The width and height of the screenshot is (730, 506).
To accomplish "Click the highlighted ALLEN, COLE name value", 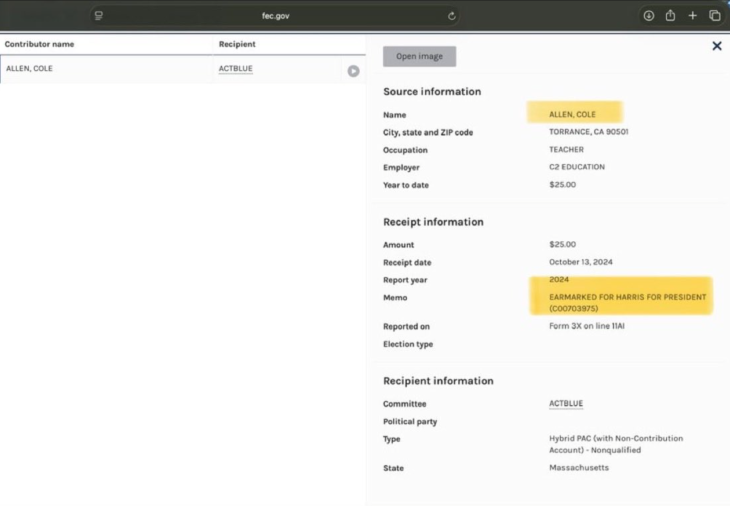I will point(572,114).
